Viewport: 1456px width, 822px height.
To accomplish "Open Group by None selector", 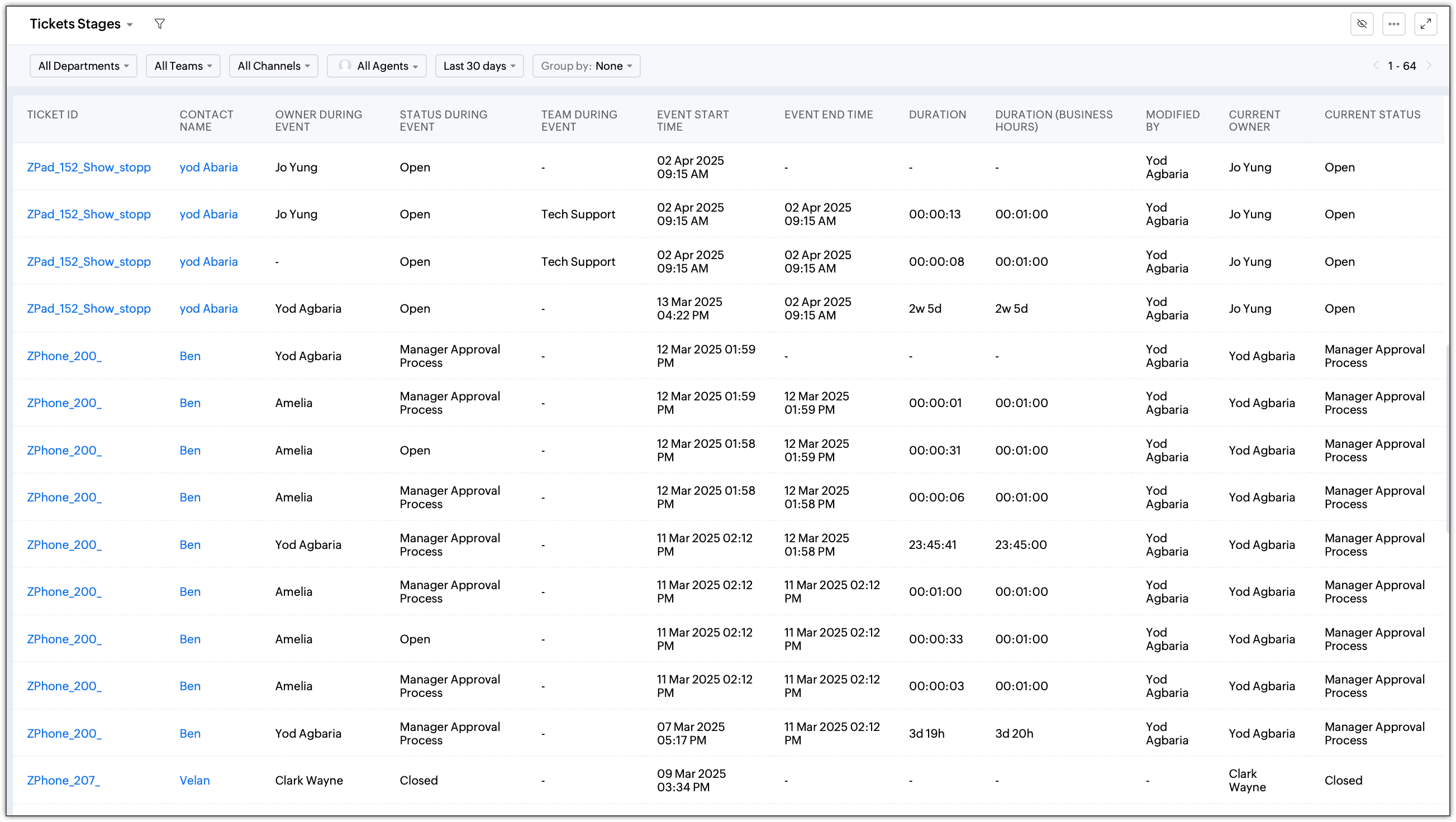I will point(586,66).
